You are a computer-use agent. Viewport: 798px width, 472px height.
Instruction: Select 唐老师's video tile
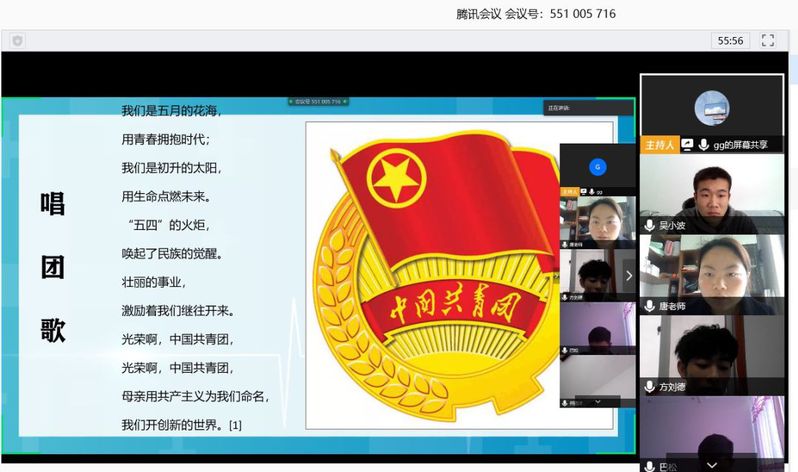click(711, 274)
